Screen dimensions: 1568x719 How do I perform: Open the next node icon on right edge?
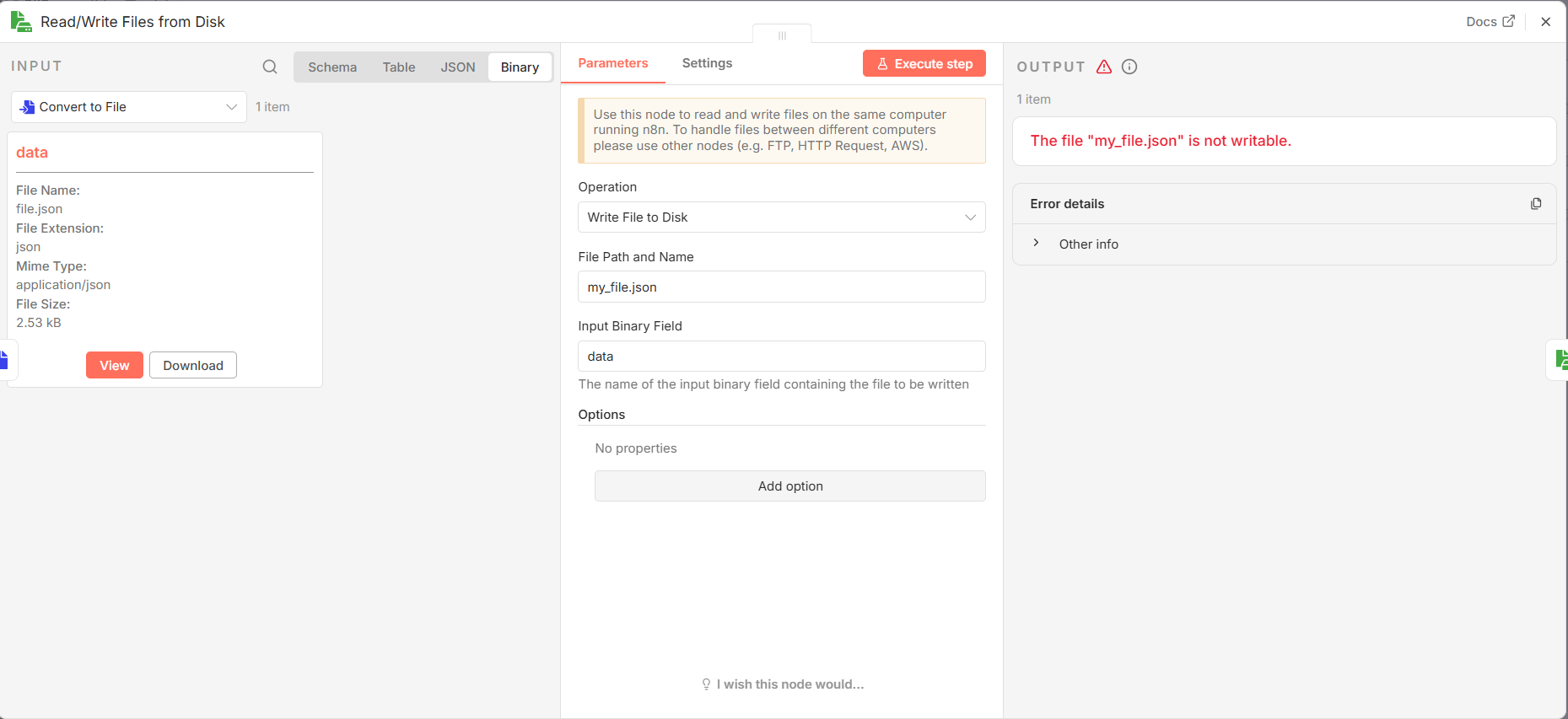click(x=1560, y=360)
